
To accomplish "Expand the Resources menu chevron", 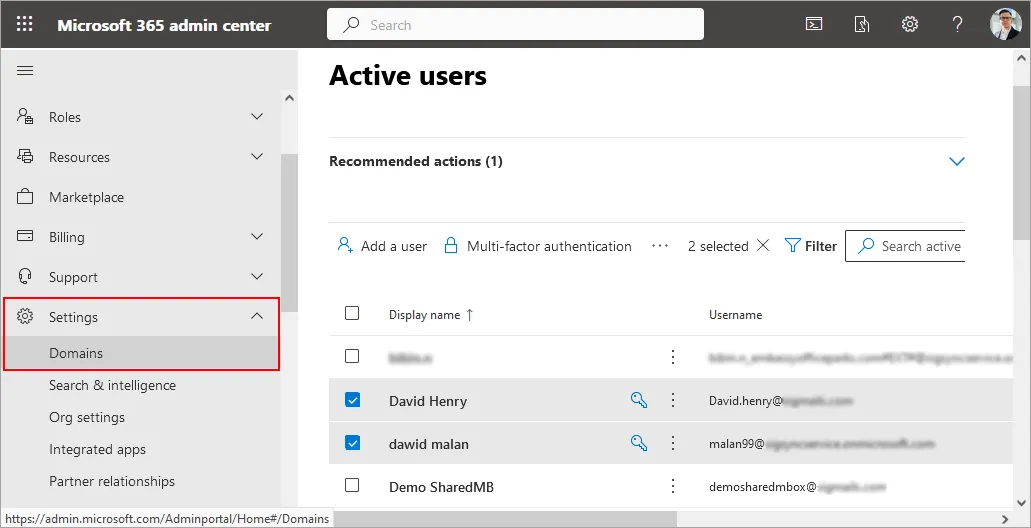I will click(257, 156).
